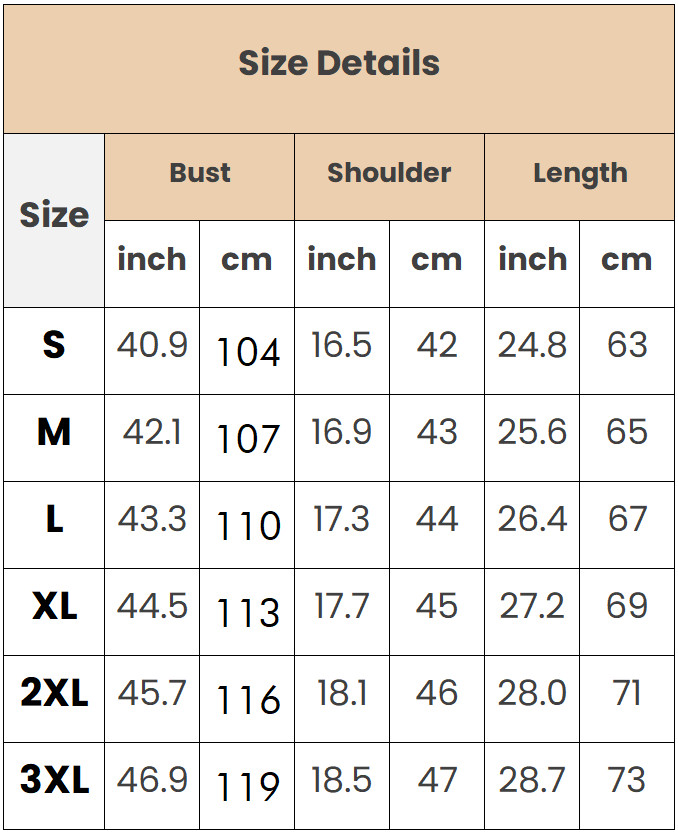The image size is (678, 835).
Task: Click the cm subheader under Length
Action: click(x=627, y=260)
